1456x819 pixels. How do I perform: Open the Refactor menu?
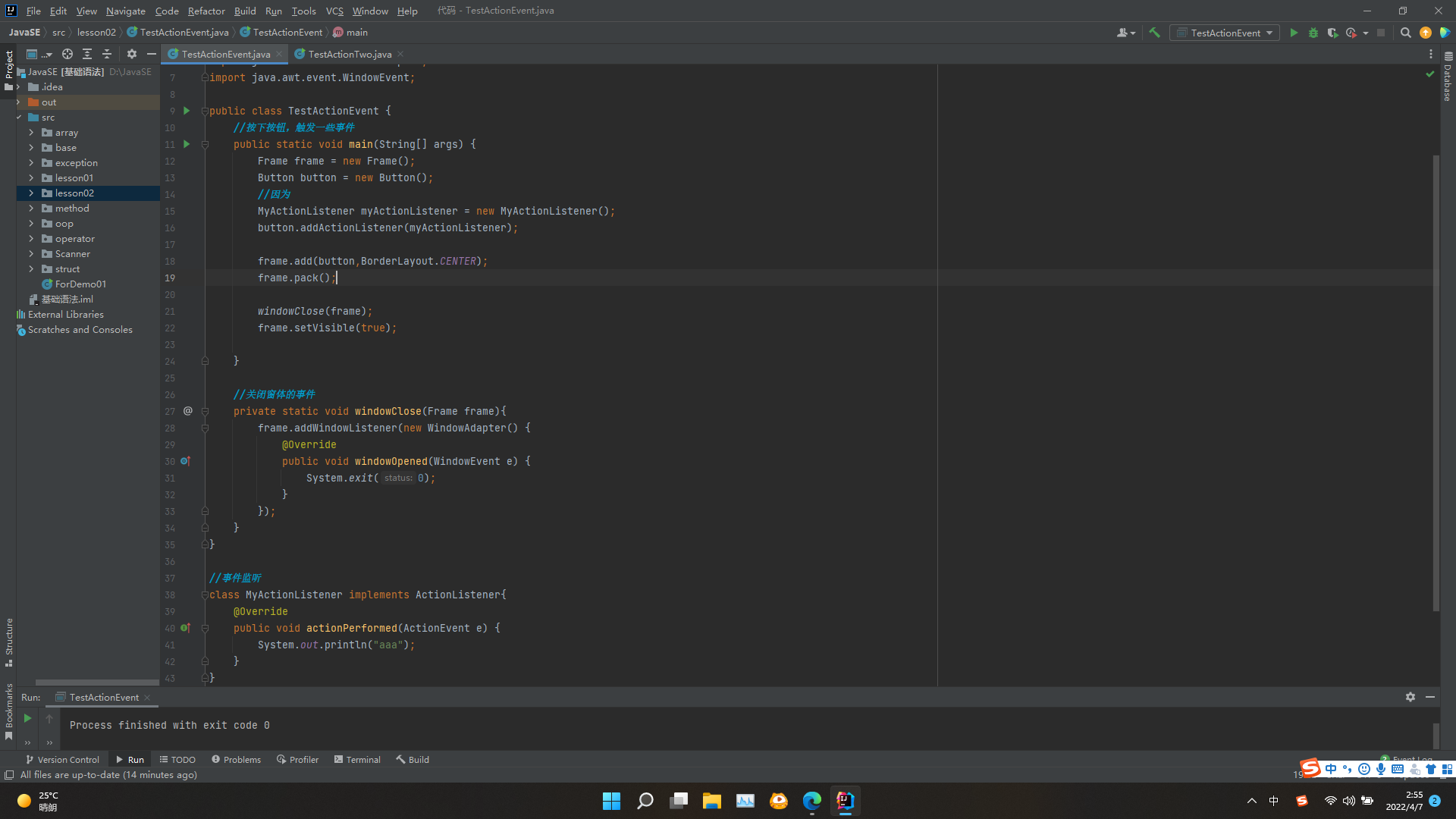[206, 11]
